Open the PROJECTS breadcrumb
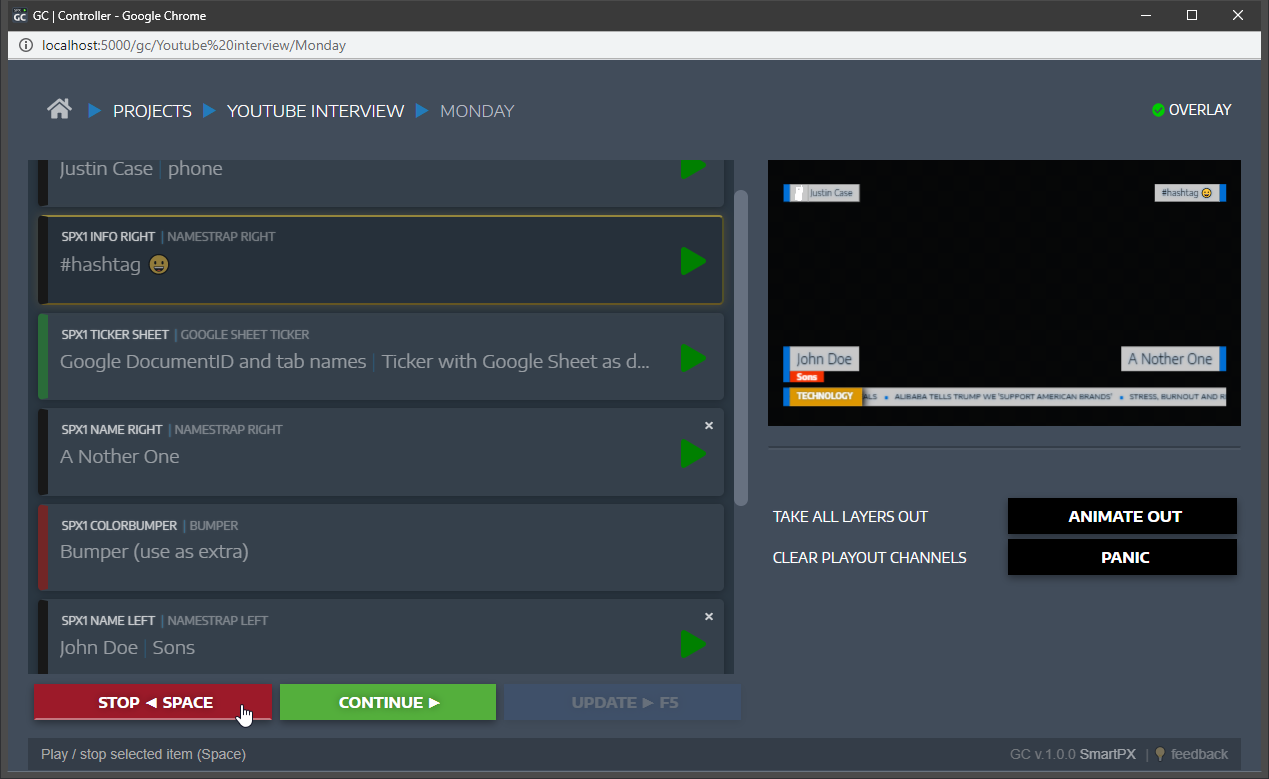The height and width of the screenshot is (779, 1269). pyautogui.click(x=152, y=111)
